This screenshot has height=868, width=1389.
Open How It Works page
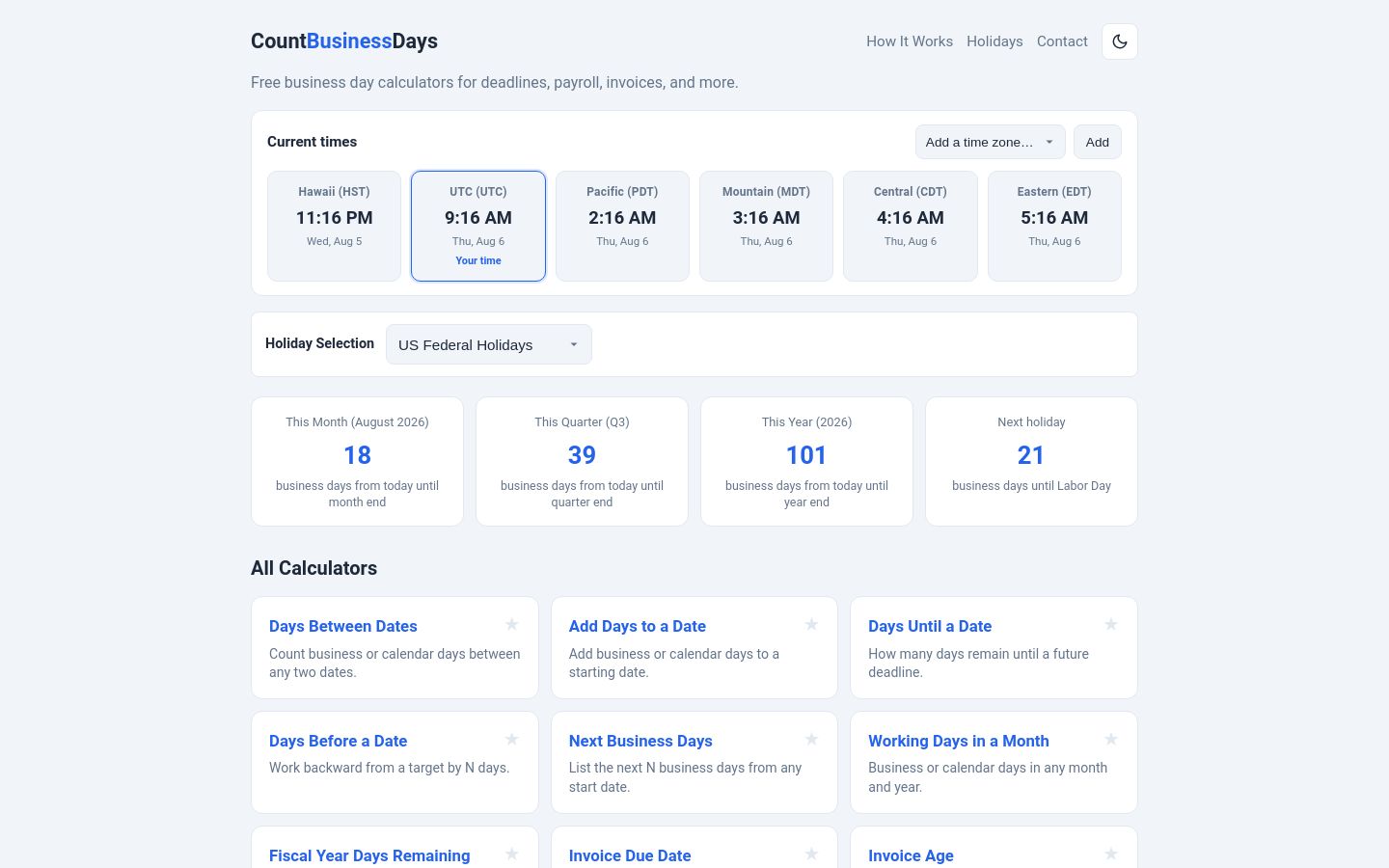pyautogui.click(x=910, y=41)
